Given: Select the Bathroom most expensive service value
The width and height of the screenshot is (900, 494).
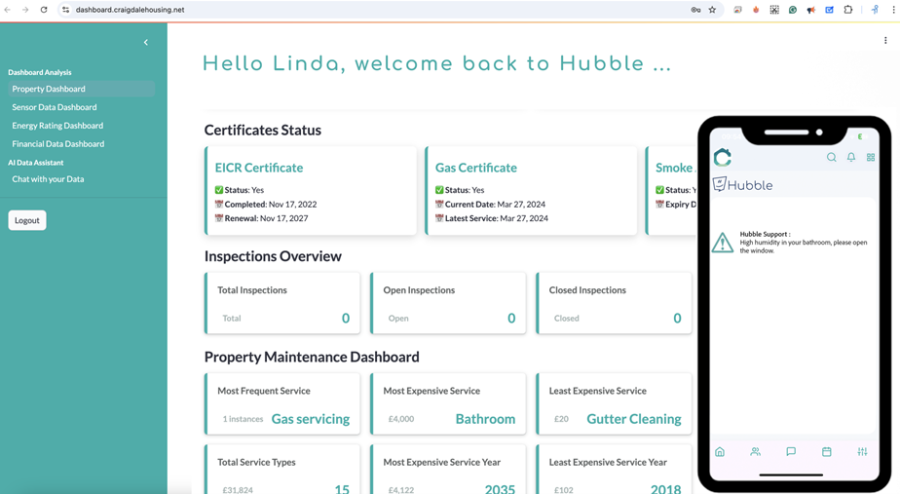Looking at the screenshot, I should pos(486,419).
